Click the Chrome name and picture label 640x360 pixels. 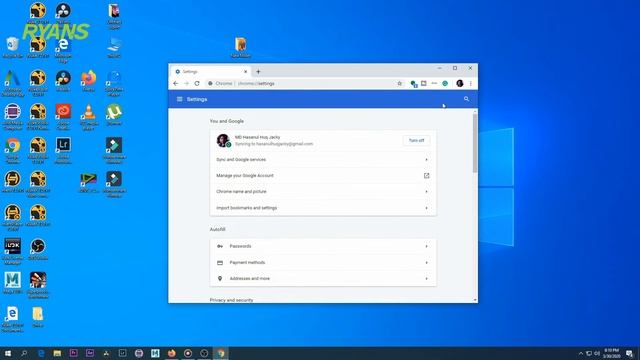(241, 191)
